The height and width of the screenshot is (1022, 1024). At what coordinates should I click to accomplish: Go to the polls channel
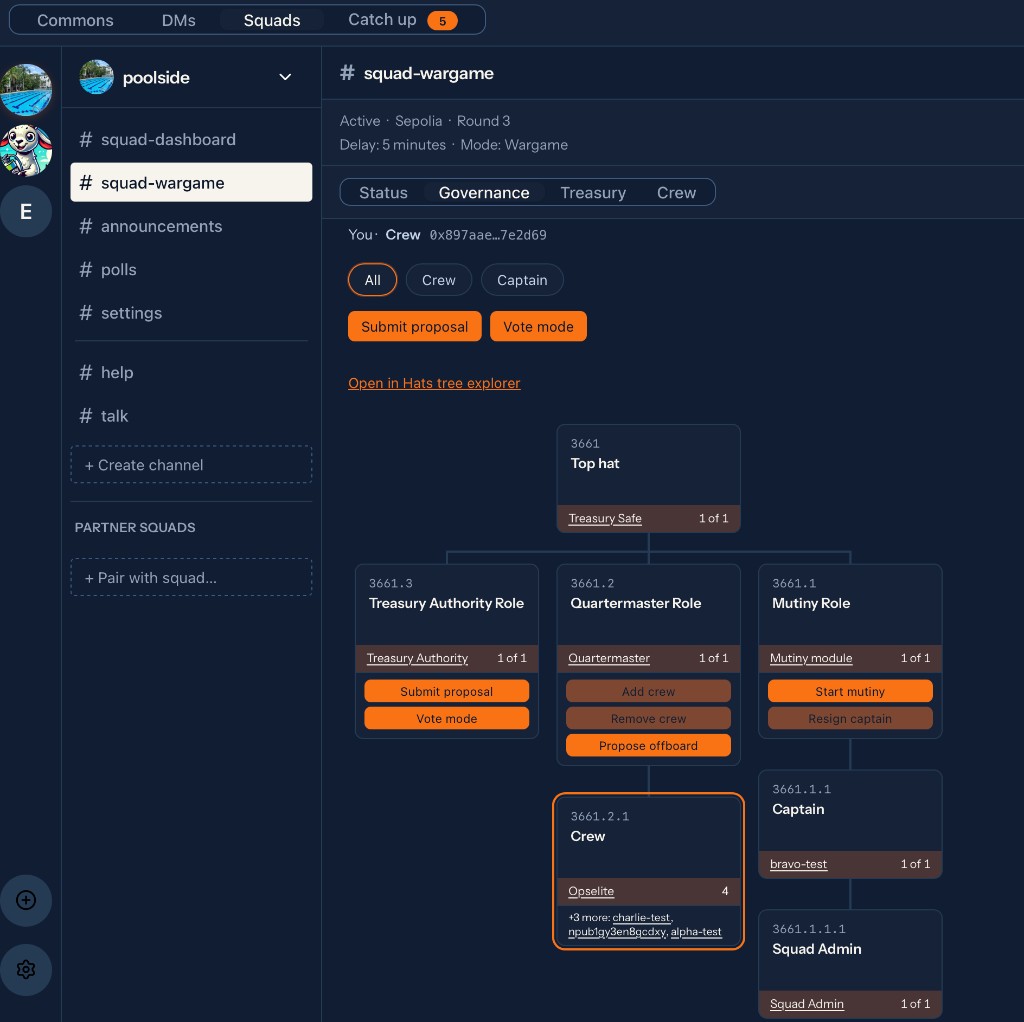pyautogui.click(x=191, y=269)
